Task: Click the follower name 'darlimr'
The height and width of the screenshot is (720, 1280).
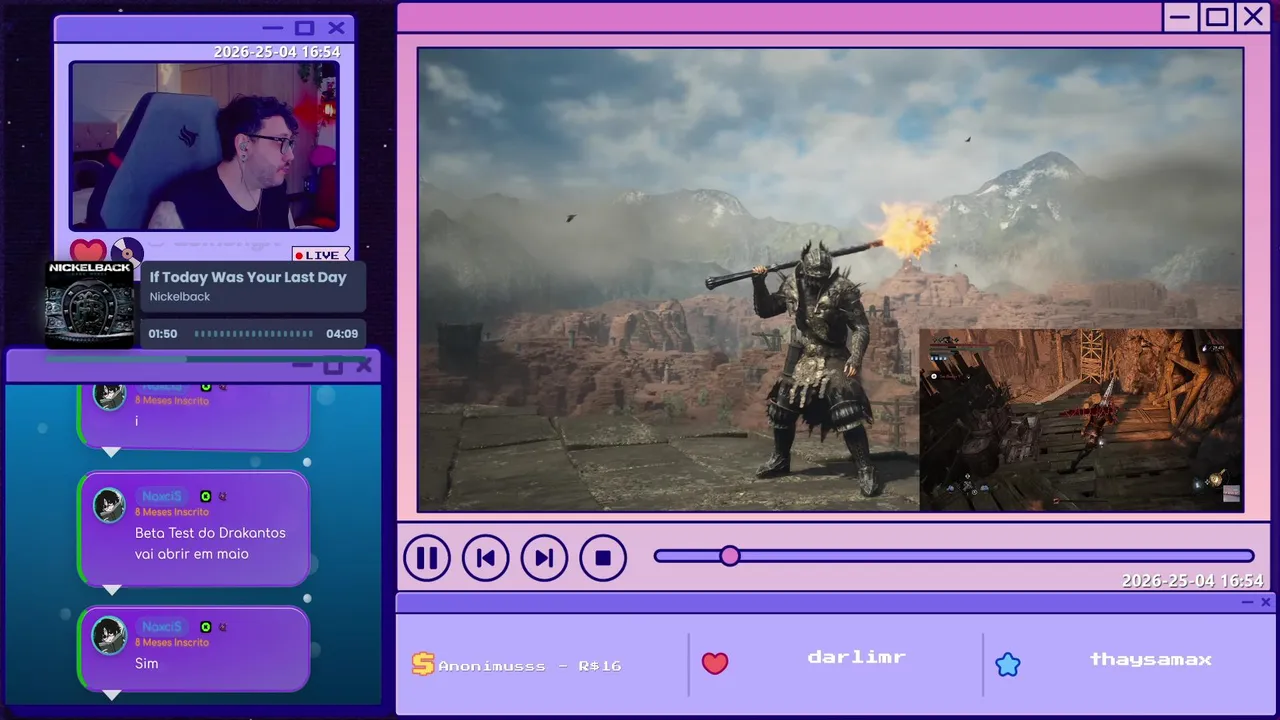Action: pos(857,657)
